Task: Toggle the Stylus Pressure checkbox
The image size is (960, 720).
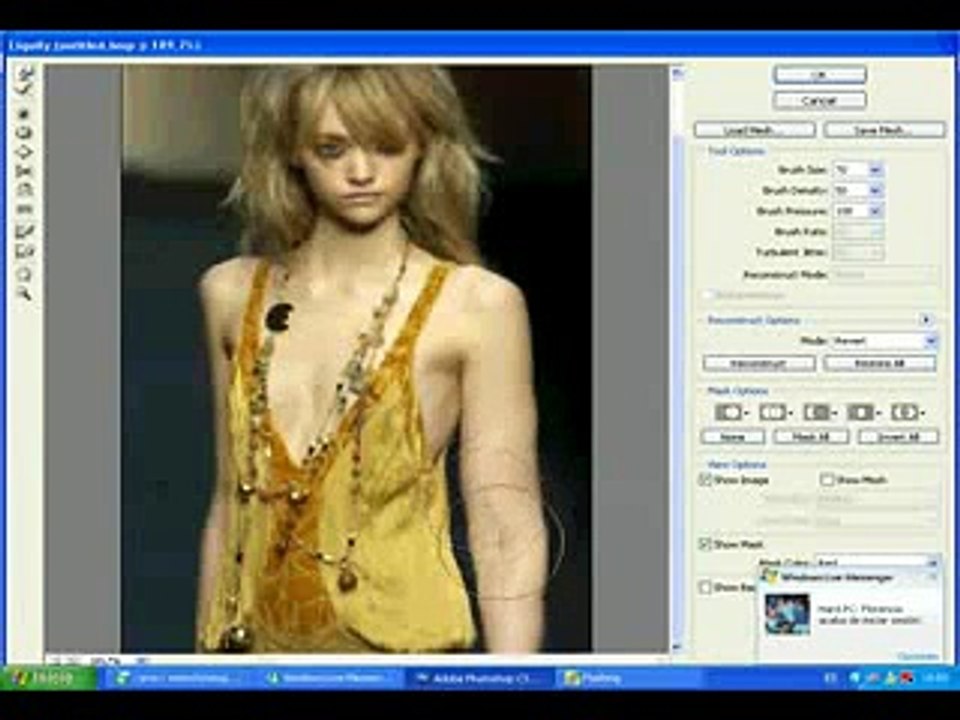Action: coord(708,295)
